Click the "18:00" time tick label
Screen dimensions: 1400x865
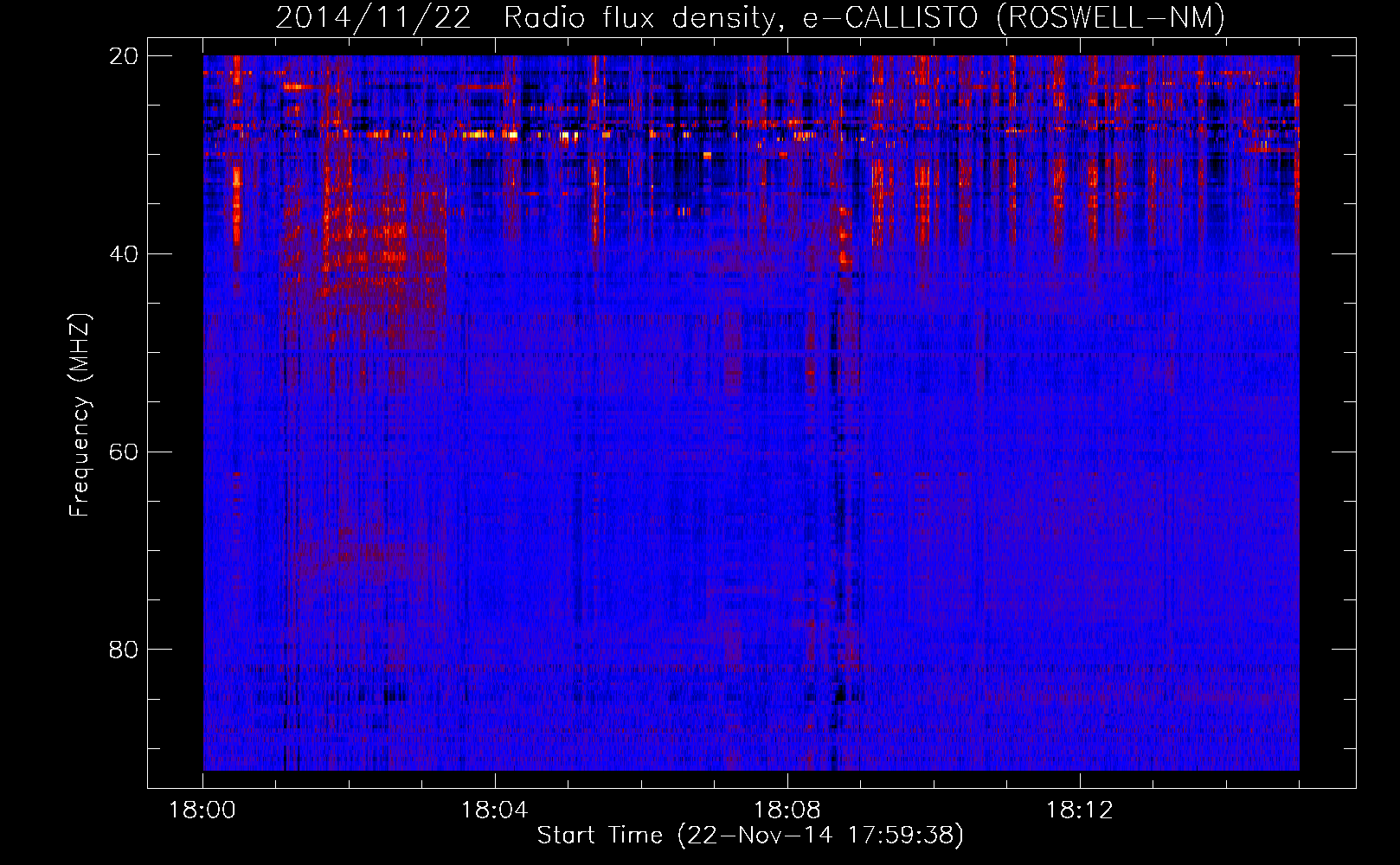(202, 811)
